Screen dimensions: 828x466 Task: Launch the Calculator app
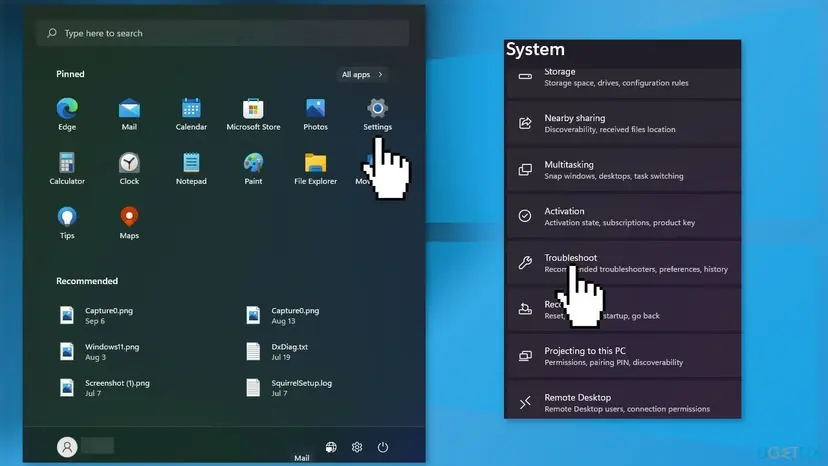click(x=67, y=169)
